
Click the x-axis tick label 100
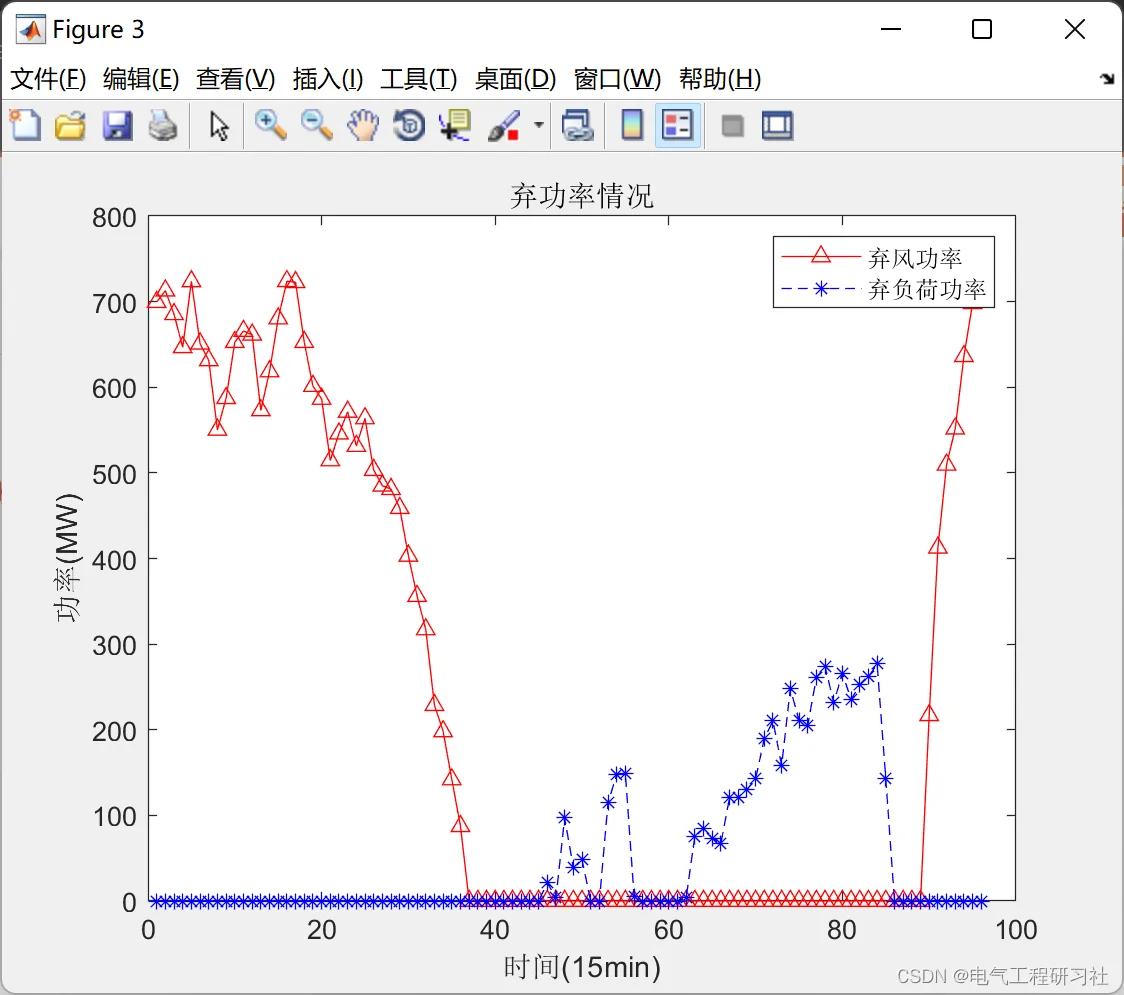tap(1016, 930)
